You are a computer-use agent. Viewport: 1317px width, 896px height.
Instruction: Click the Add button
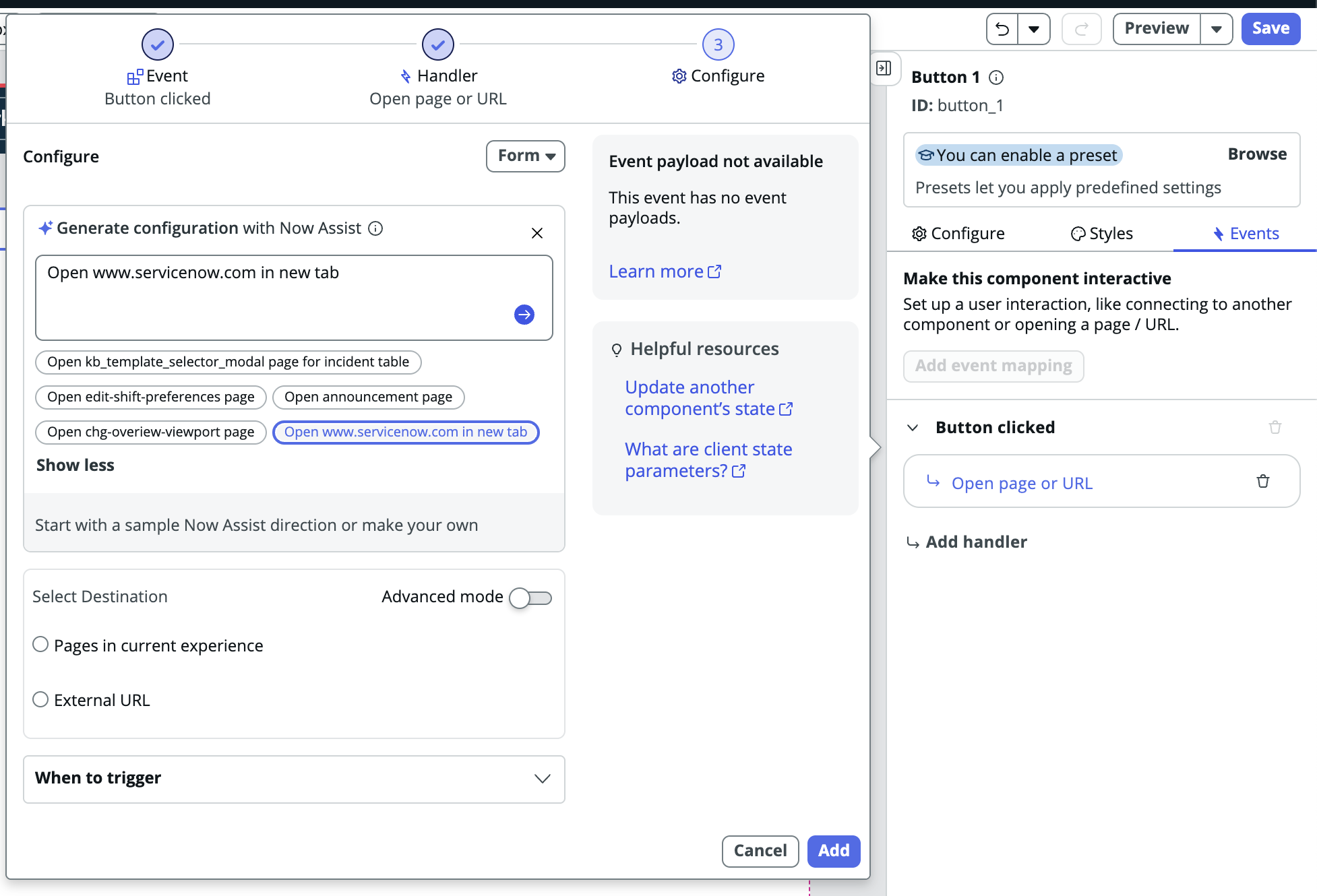(834, 851)
